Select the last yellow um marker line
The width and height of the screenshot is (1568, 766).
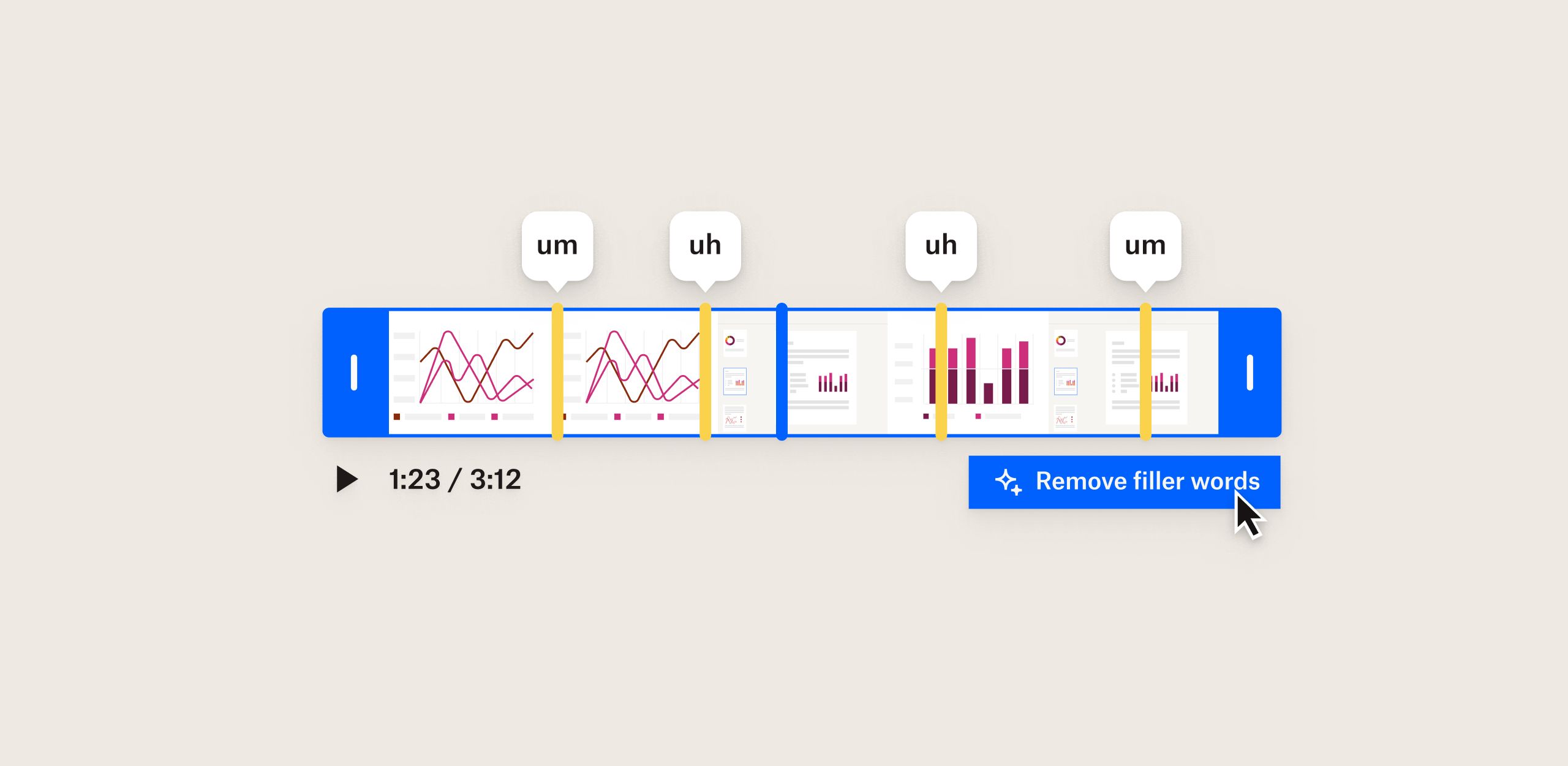pyautogui.click(x=1145, y=372)
